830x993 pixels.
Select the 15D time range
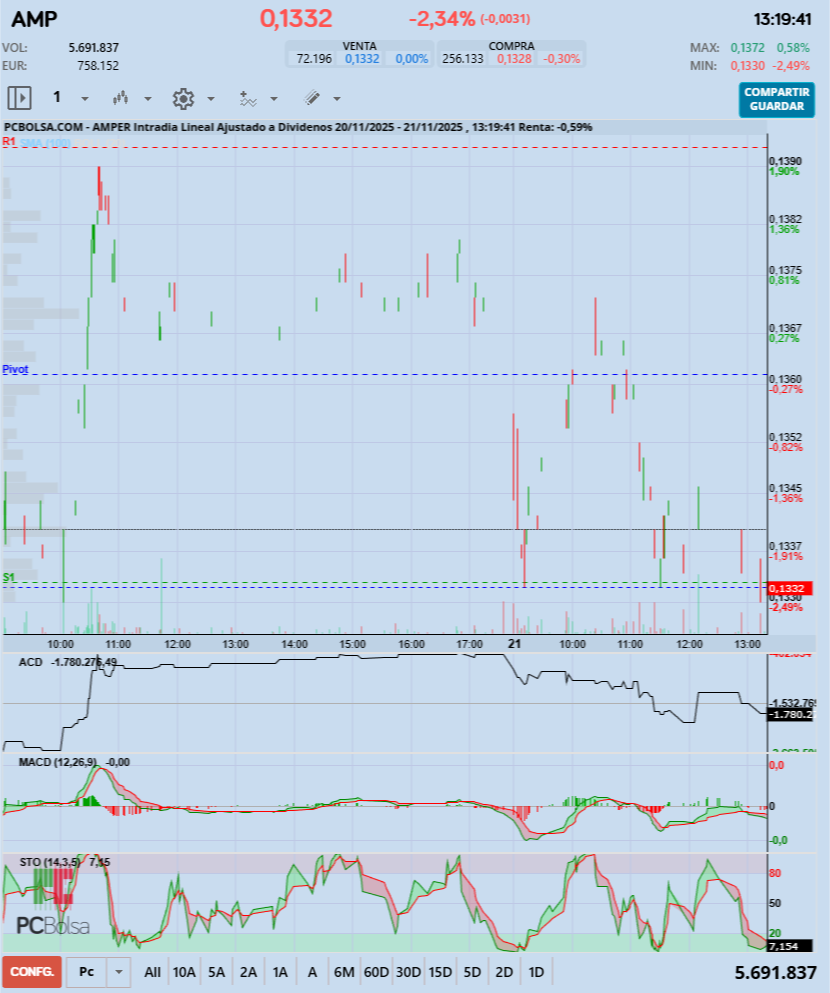[x=440, y=971]
